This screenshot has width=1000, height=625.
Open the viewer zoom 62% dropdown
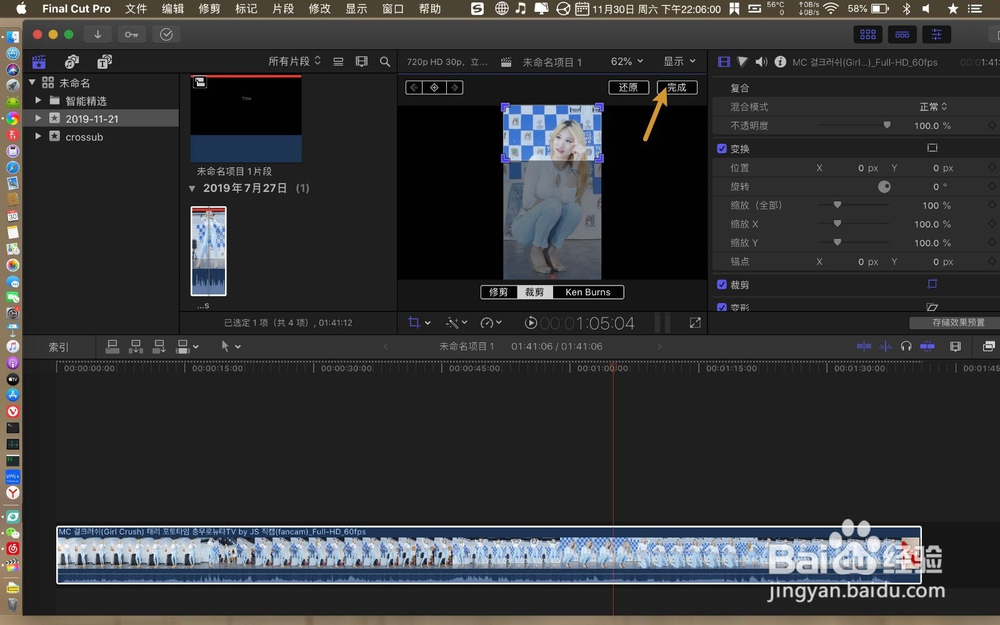click(x=625, y=61)
